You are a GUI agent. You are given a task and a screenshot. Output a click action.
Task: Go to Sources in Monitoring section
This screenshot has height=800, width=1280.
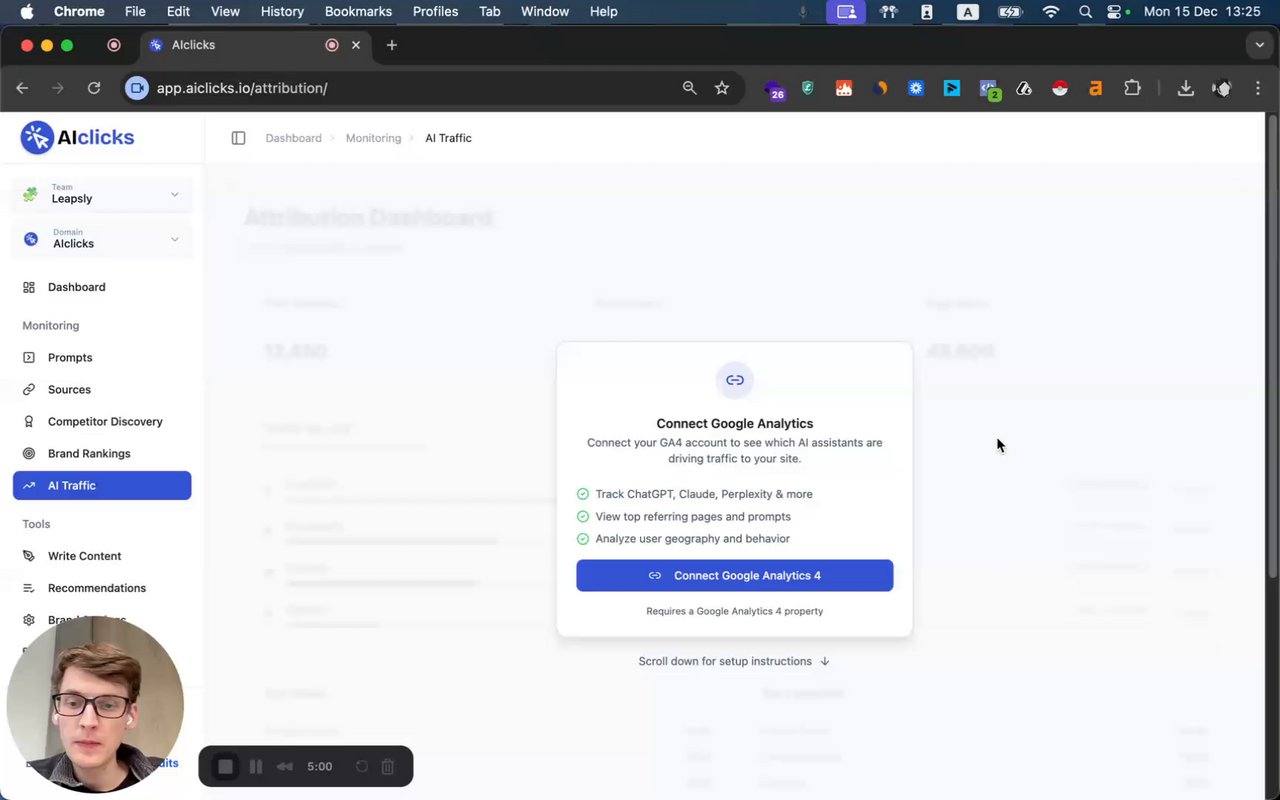[69, 389]
